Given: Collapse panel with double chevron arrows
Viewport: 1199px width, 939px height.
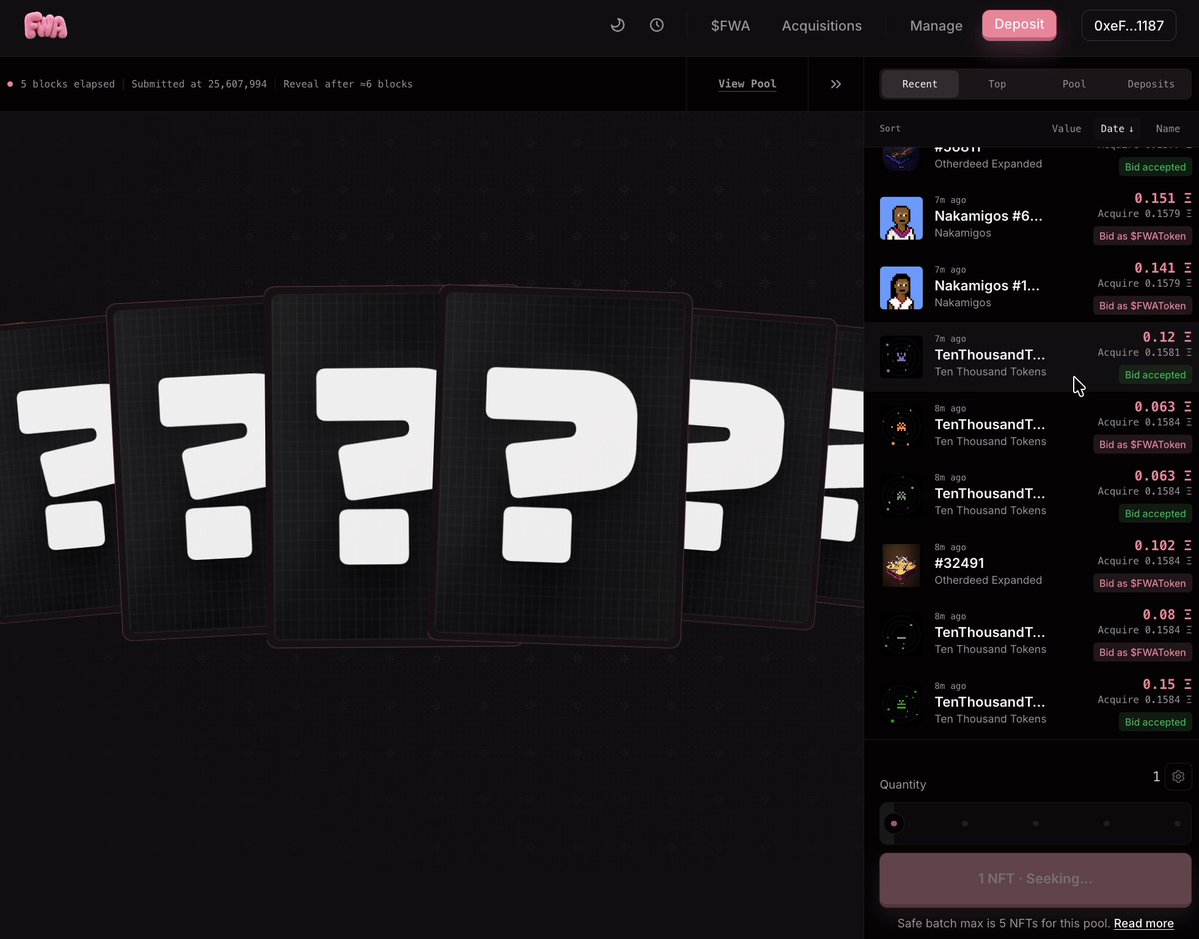Looking at the screenshot, I should [x=836, y=84].
